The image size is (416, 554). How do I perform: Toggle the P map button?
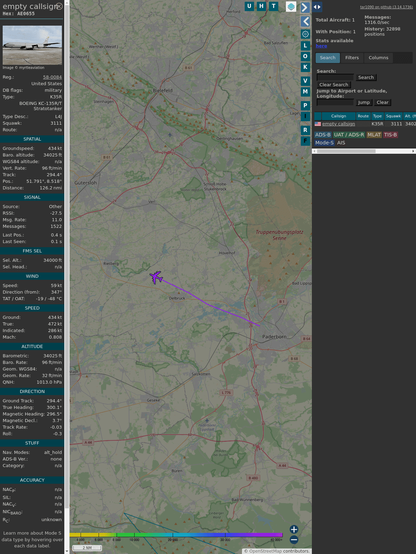coord(305,105)
